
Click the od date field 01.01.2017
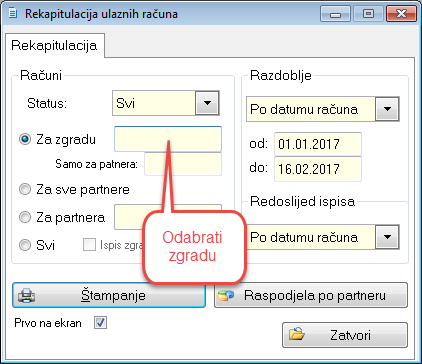point(318,144)
